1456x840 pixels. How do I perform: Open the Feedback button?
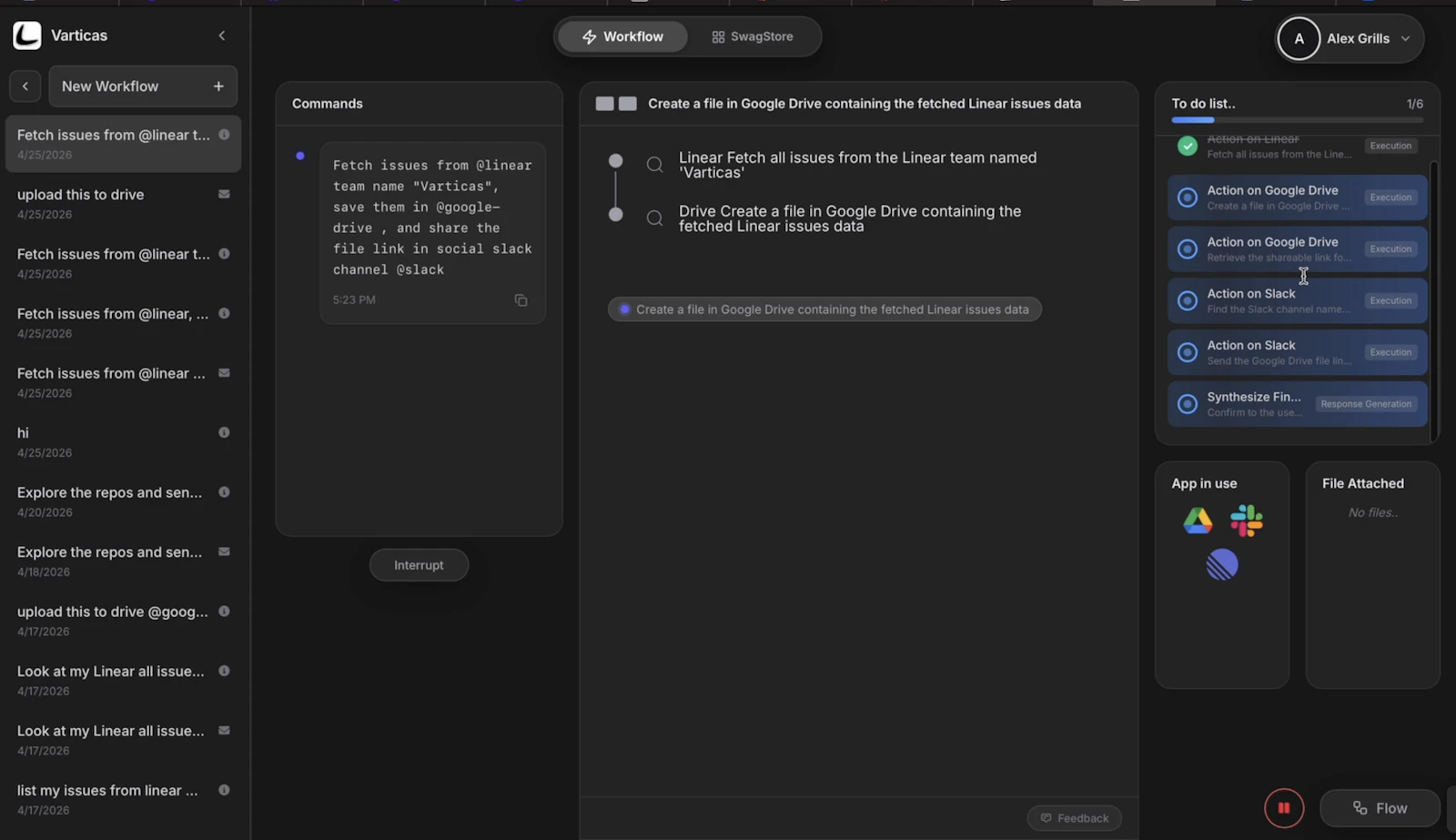1075,818
